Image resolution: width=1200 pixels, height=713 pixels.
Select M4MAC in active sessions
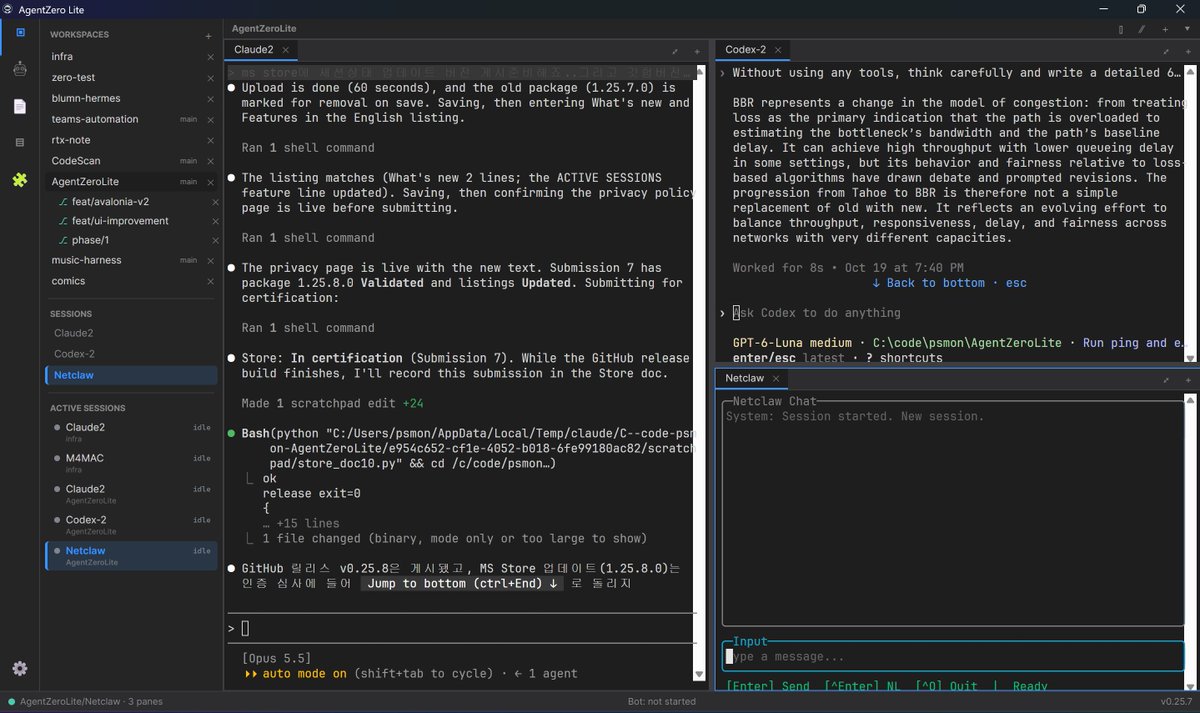pyautogui.click(x=131, y=461)
